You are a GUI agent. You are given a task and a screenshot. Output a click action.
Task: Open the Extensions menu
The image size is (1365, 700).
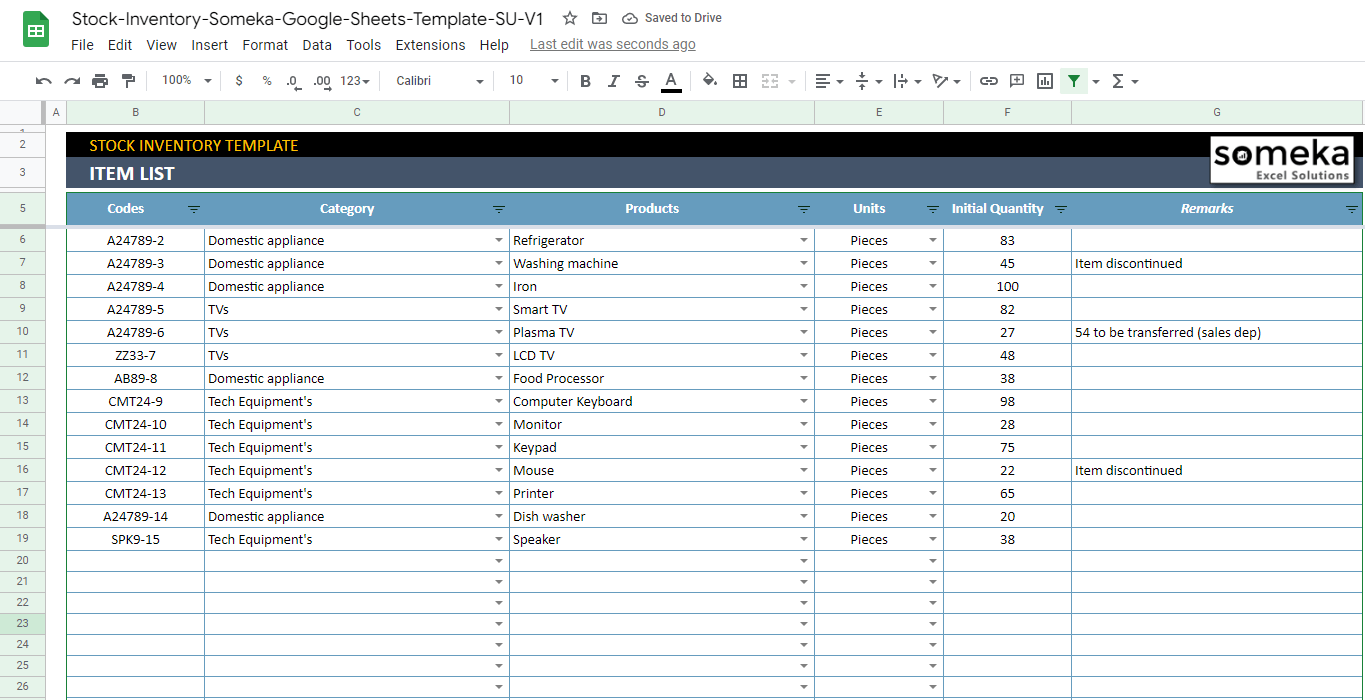(x=430, y=44)
